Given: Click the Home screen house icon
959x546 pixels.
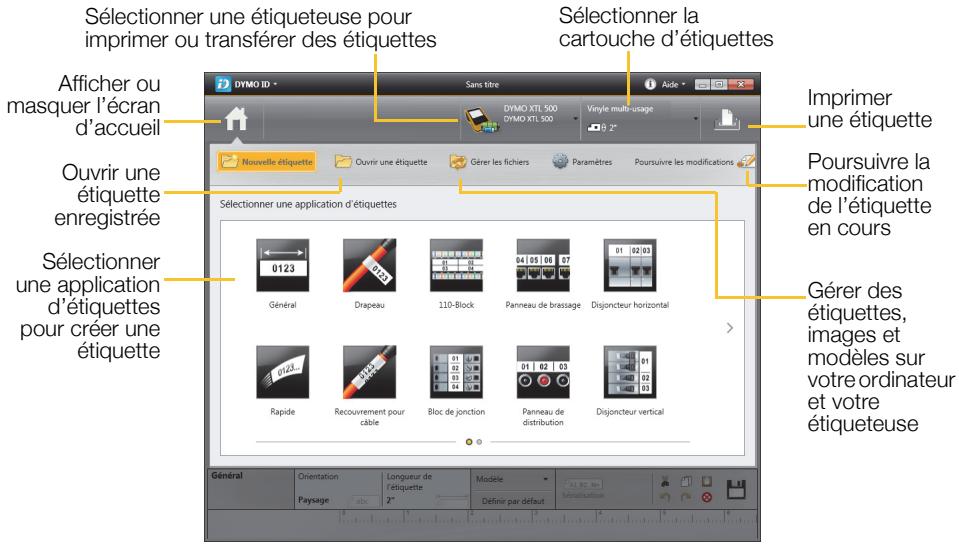Looking at the screenshot, I should pyautogui.click(x=236, y=119).
